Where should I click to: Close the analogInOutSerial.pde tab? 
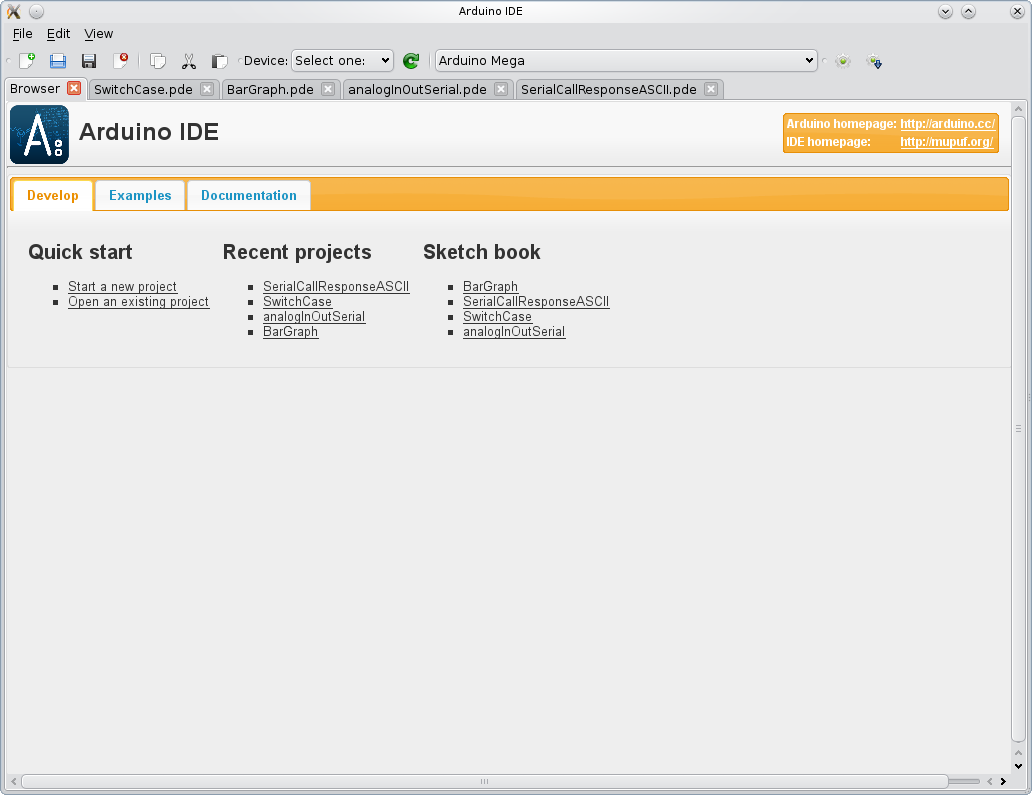[x=501, y=89]
